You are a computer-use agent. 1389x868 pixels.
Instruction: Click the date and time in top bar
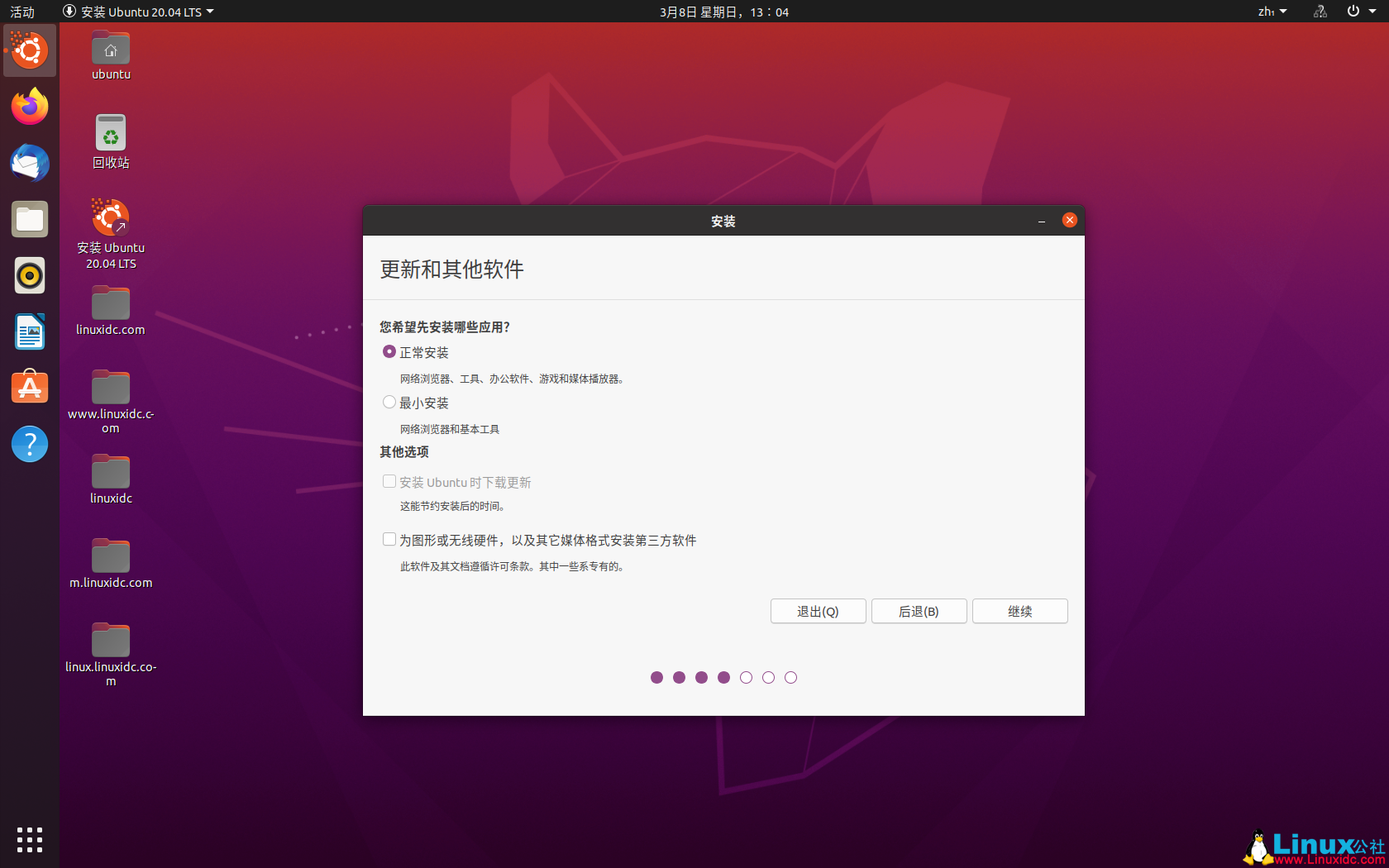(723, 12)
